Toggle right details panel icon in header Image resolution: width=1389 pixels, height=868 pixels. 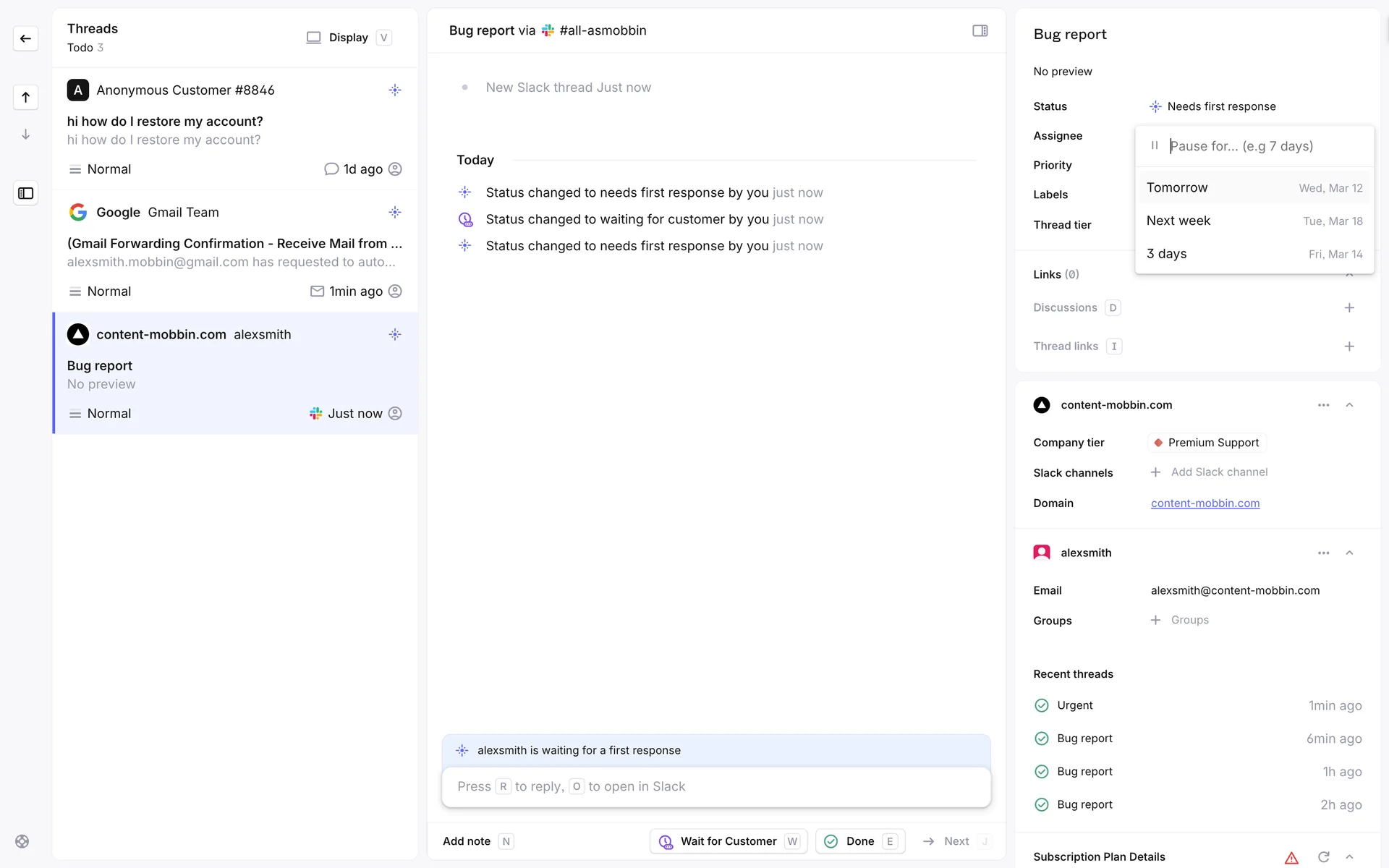(x=980, y=30)
